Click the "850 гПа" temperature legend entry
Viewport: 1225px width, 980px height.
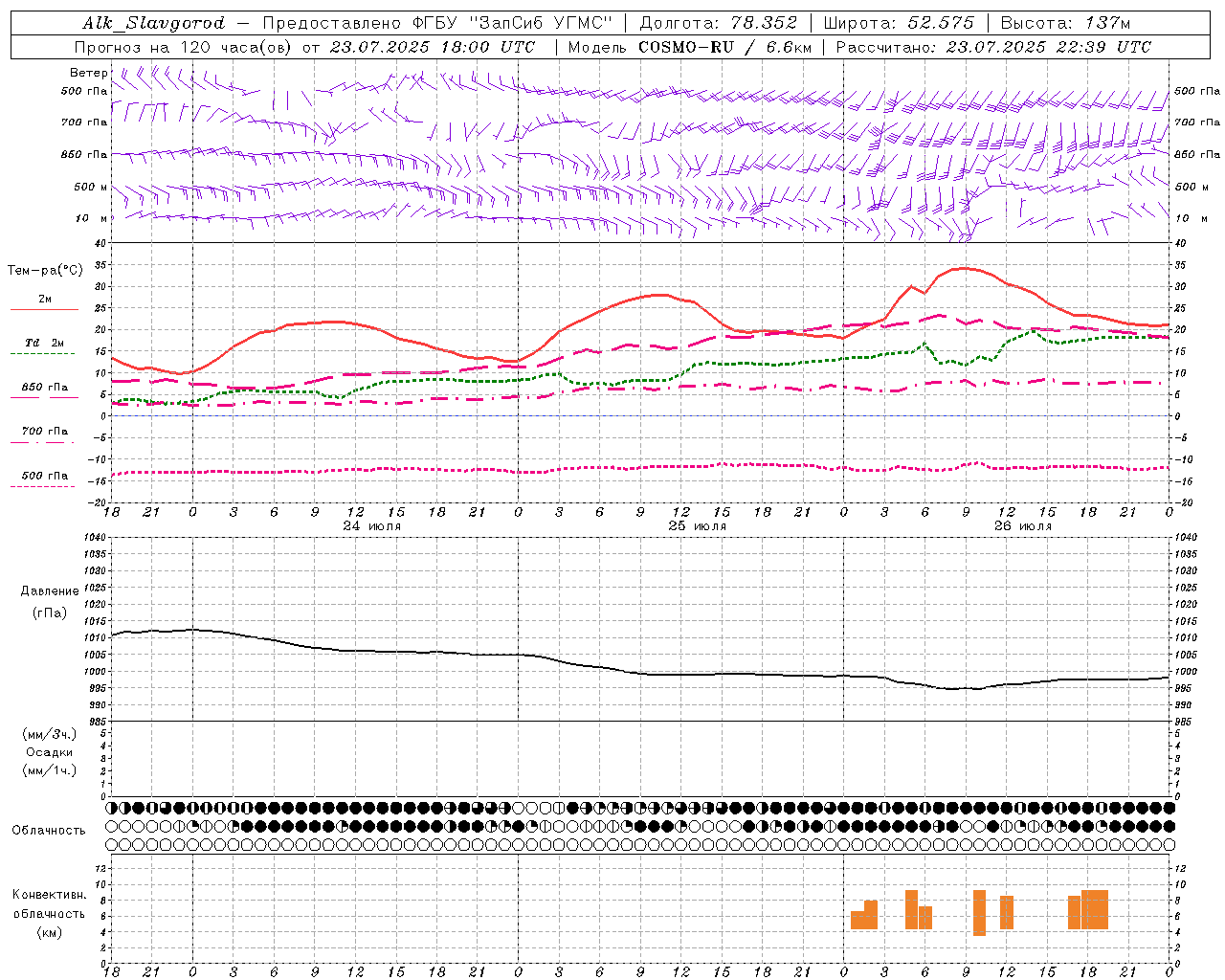pos(44,389)
